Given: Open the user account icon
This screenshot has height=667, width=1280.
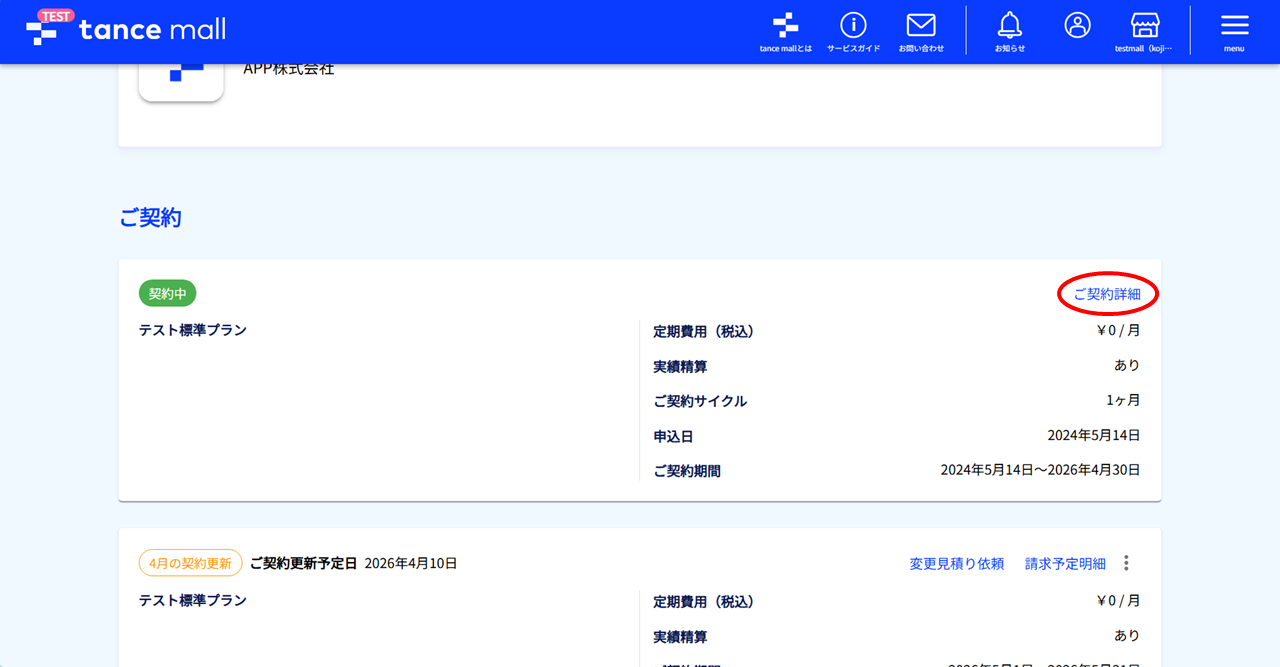Looking at the screenshot, I should pos(1077,26).
